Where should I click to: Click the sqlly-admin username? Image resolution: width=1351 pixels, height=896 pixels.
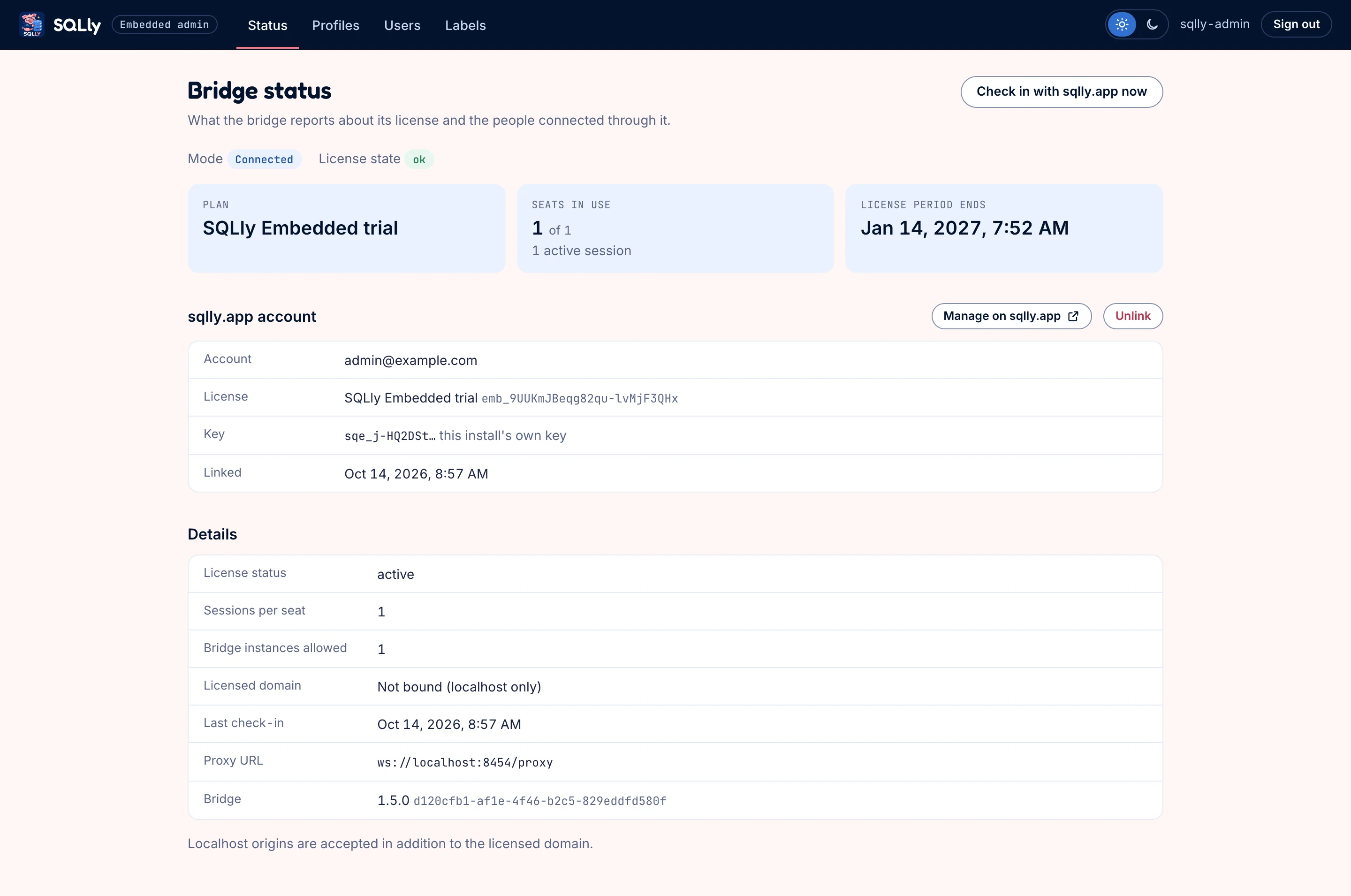coord(1214,24)
